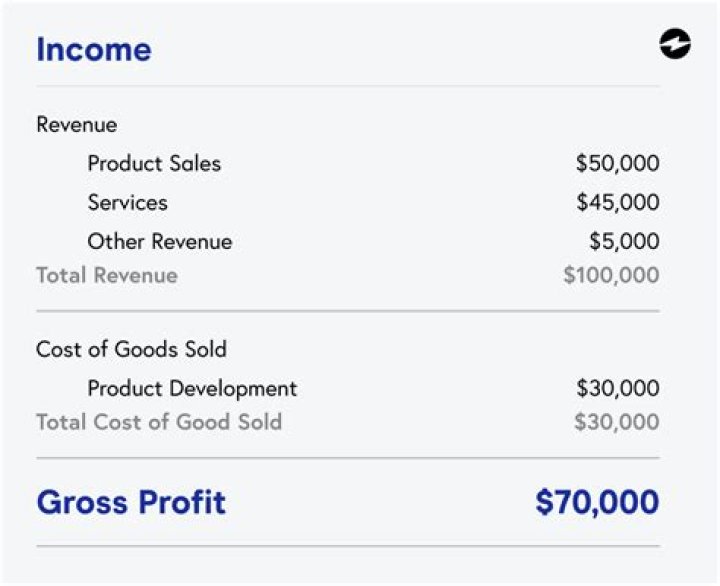Click the $70,000 gross profit figure

pyautogui.click(x=597, y=502)
